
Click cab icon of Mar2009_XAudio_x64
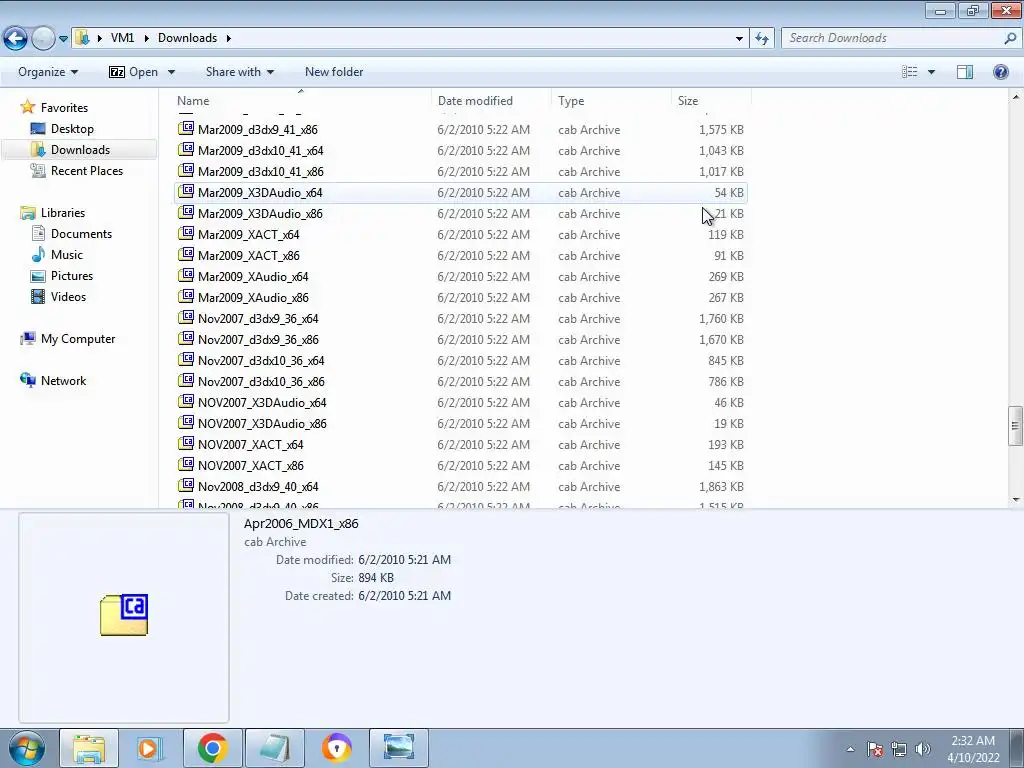pyautogui.click(x=186, y=276)
